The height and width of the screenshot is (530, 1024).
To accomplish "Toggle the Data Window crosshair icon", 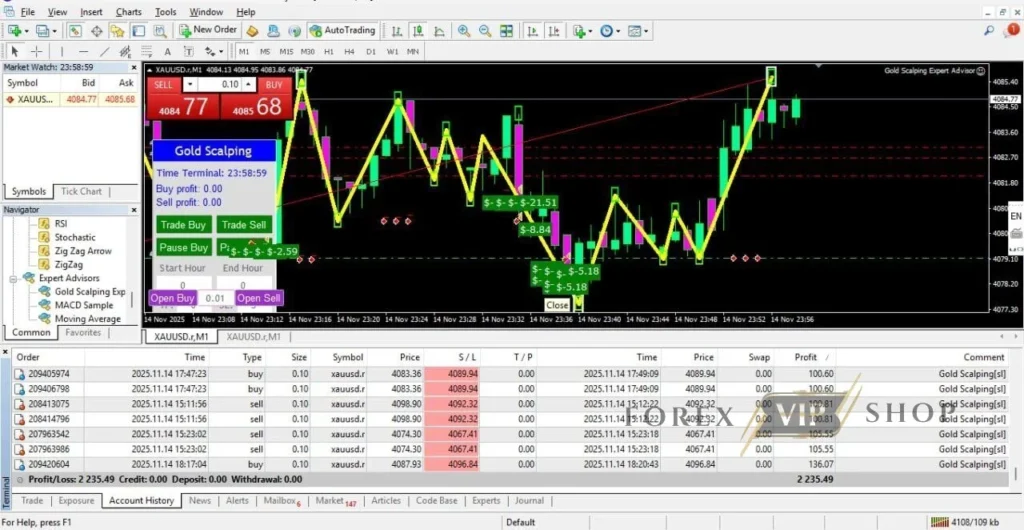I will [97, 31].
